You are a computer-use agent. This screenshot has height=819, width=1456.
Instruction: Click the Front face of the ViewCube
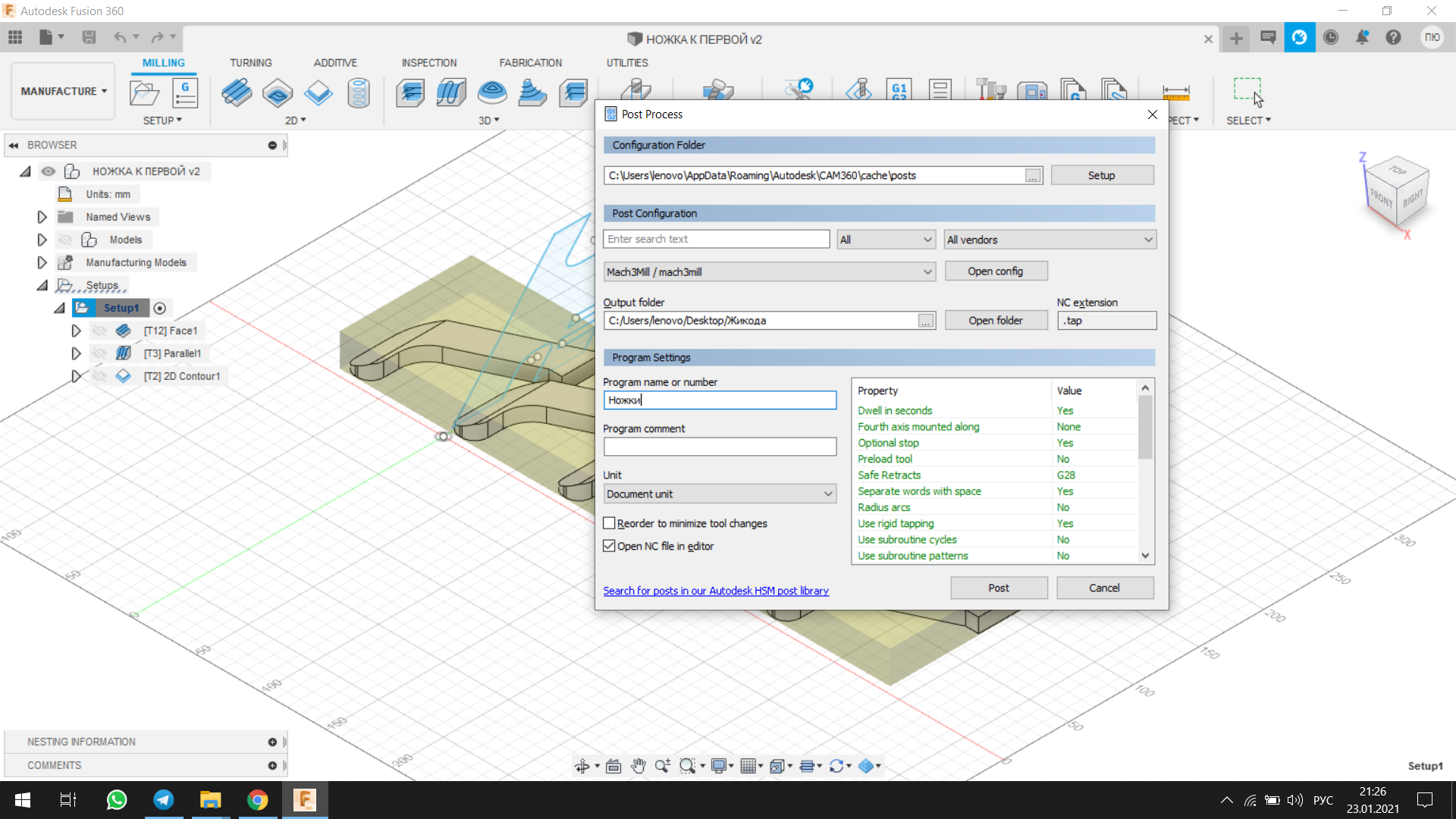tap(1381, 199)
